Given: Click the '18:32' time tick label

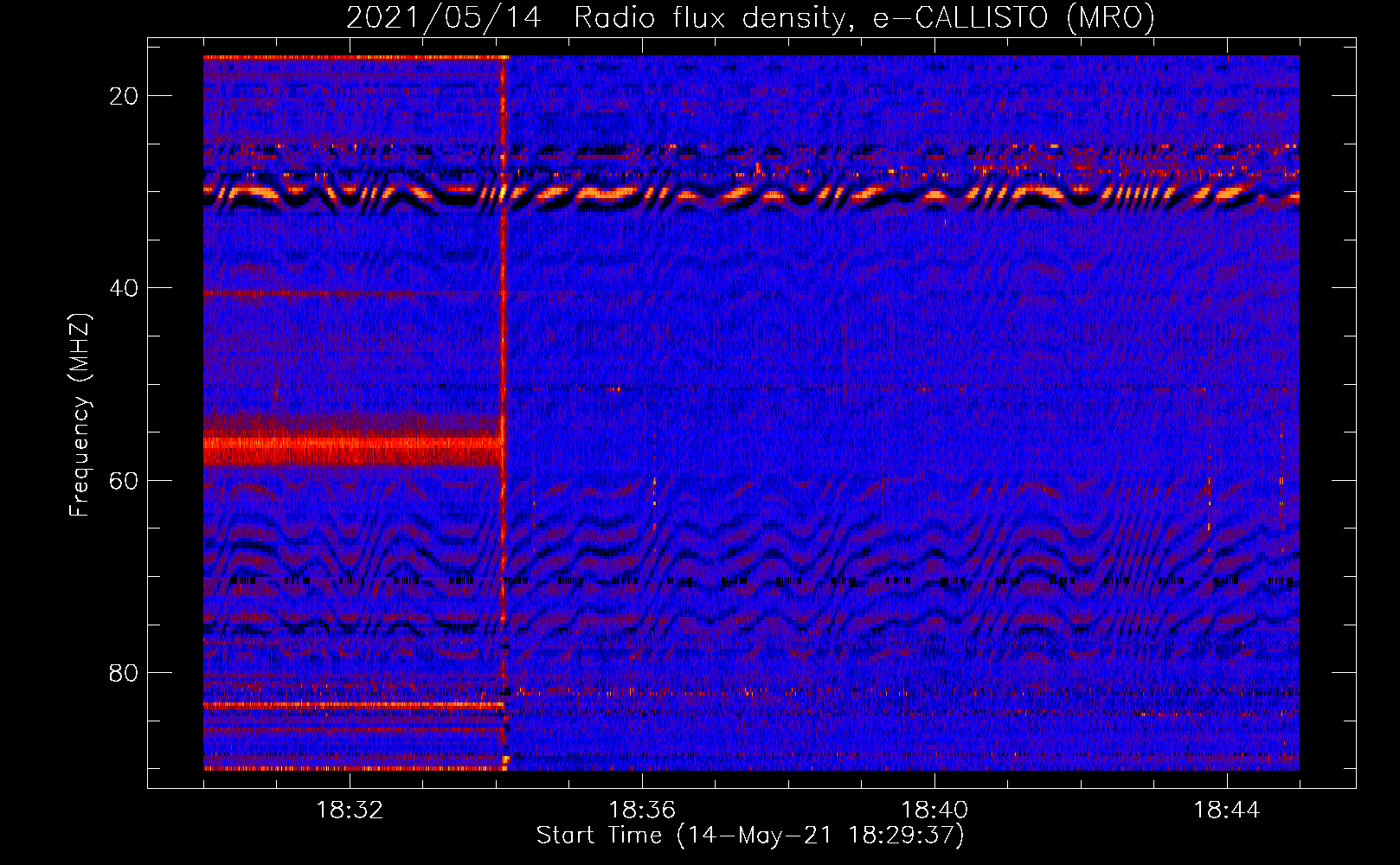Looking at the screenshot, I should pos(350,811).
